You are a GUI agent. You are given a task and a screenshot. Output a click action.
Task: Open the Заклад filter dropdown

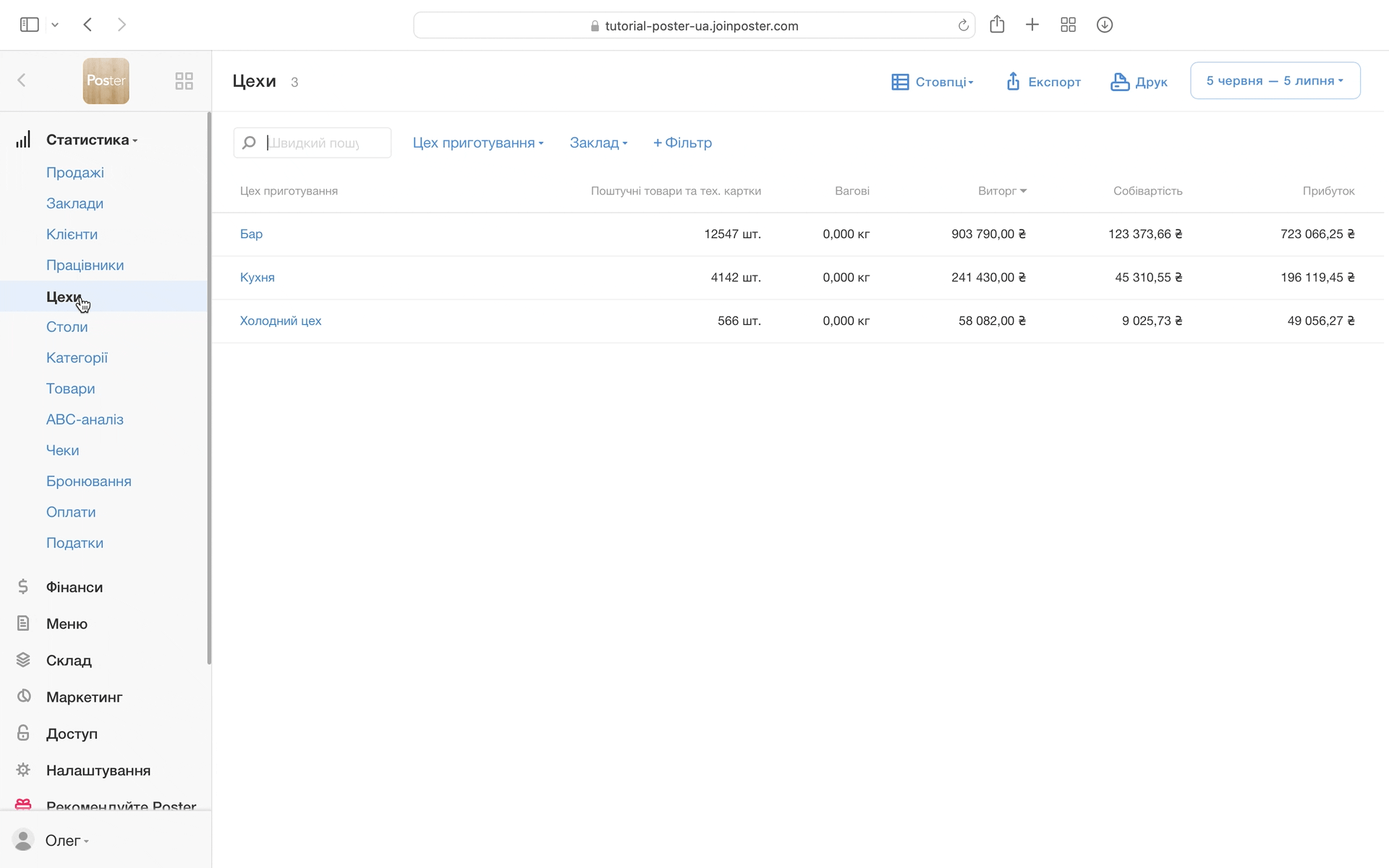point(598,142)
